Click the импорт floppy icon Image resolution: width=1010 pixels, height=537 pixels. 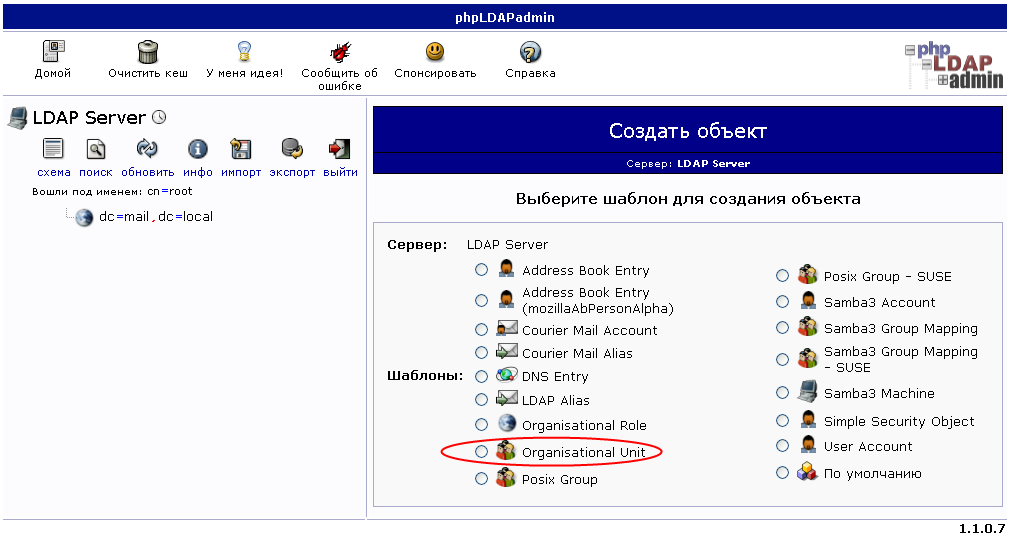tap(241, 149)
